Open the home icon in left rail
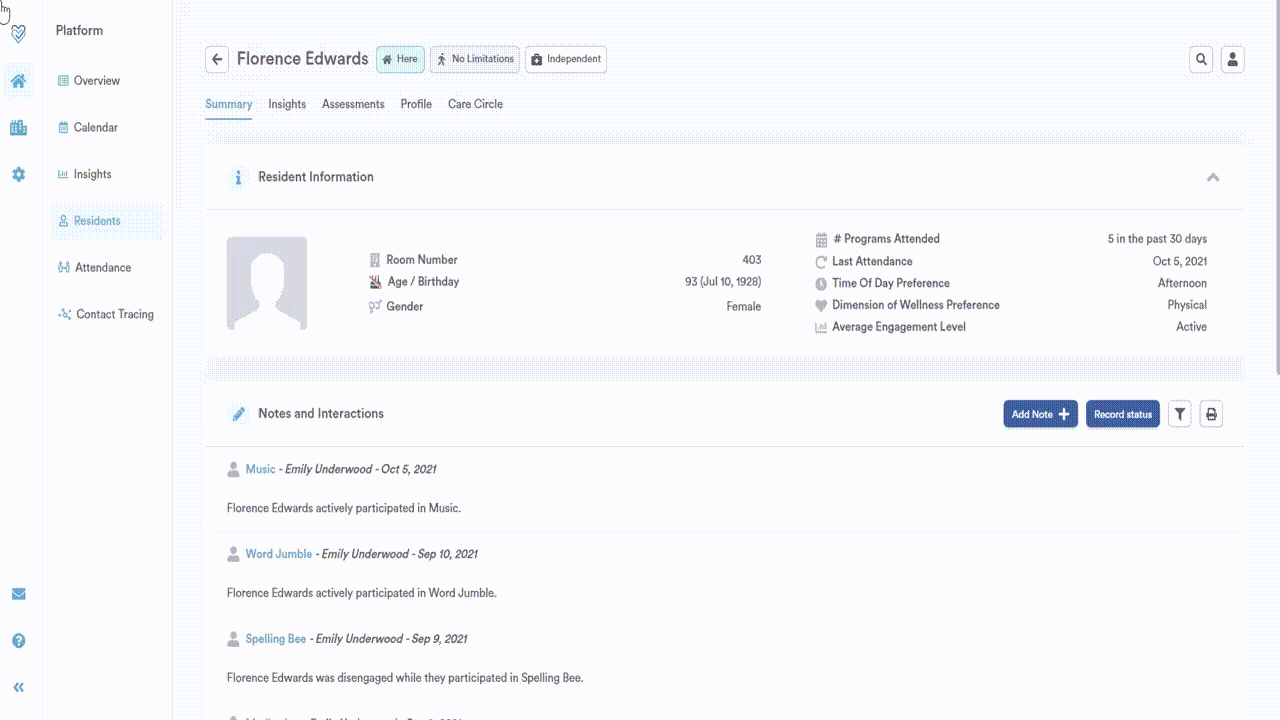The width and height of the screenshot is (1280, 720). 18,81
